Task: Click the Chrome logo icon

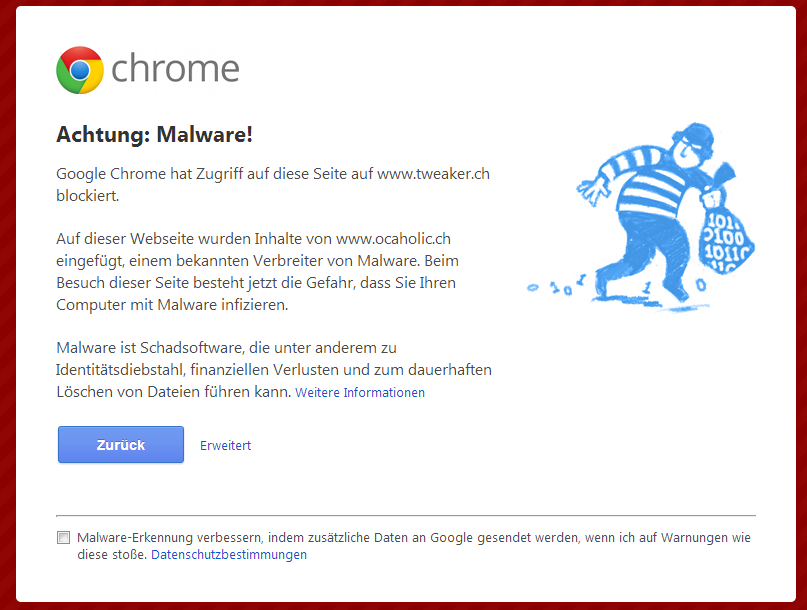Action: [80, 70]
